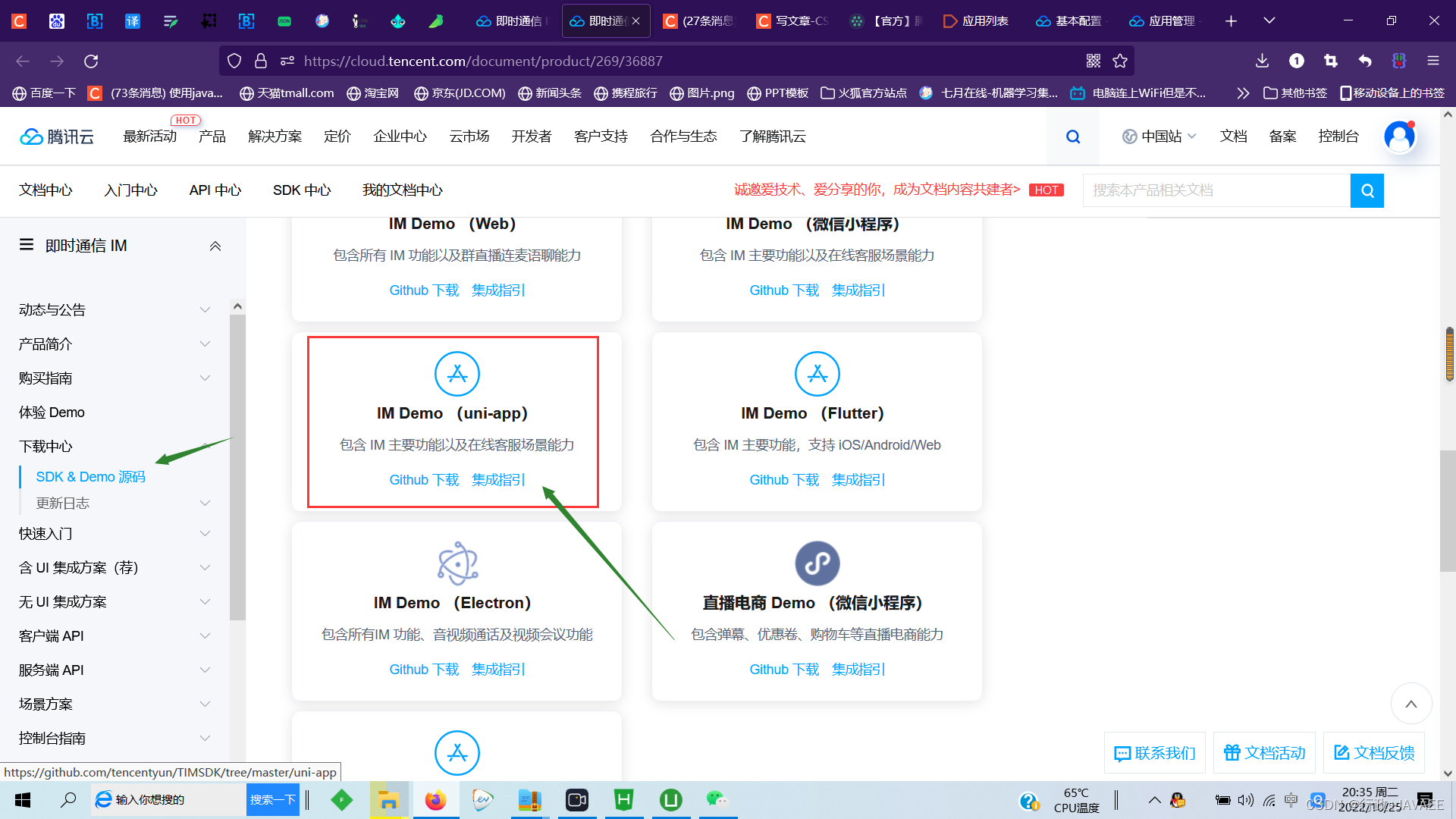This screenshot has width=1456, height=819.
Task: Reload the page with the refresh icon
Action: tap(91, 61)
